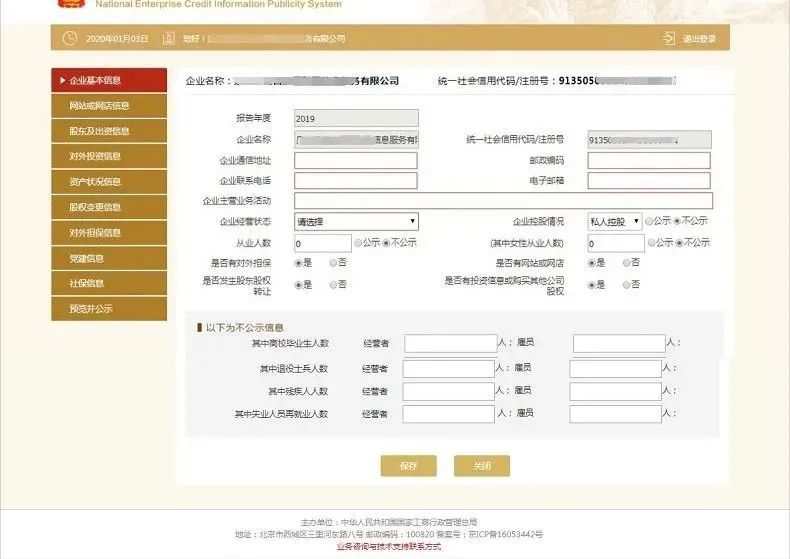The width and height of the screenshot is (790, 559).
Task: Open 股东及出资信息 menu item
Action: (x=109, y=131)
